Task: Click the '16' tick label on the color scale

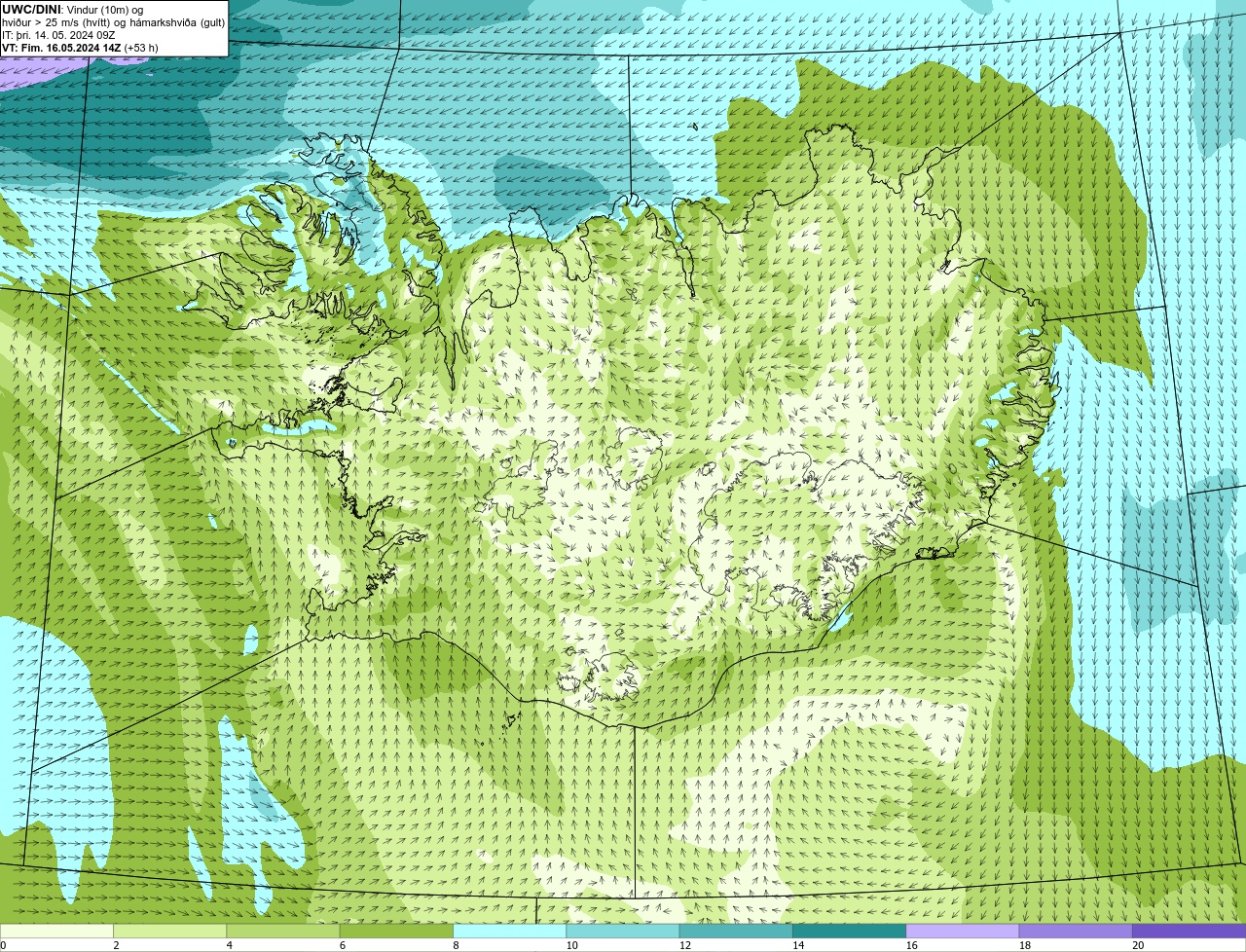Action: pyautogui.click(x=912, y=945)
